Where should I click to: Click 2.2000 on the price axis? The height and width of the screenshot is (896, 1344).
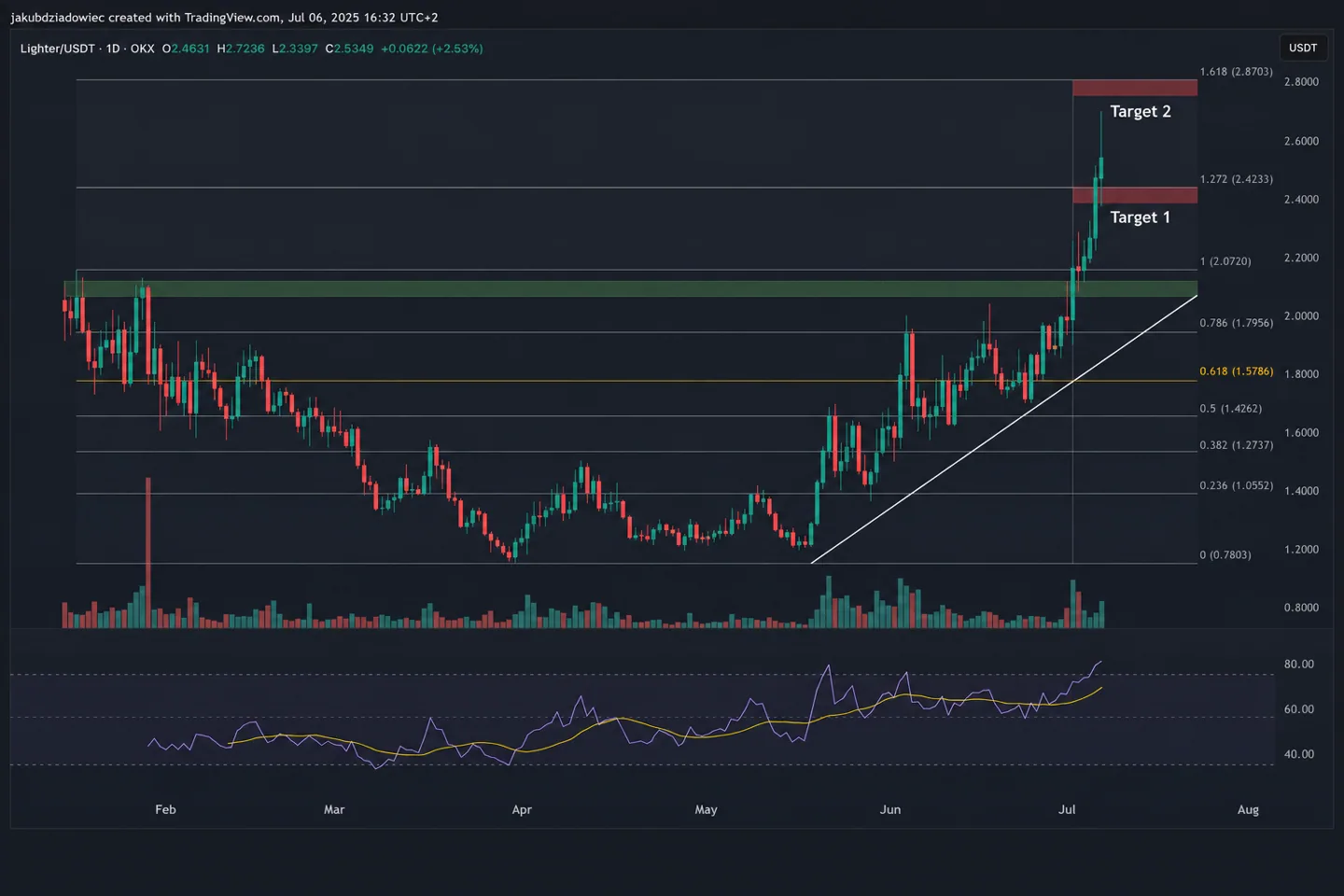(1302, 258)
